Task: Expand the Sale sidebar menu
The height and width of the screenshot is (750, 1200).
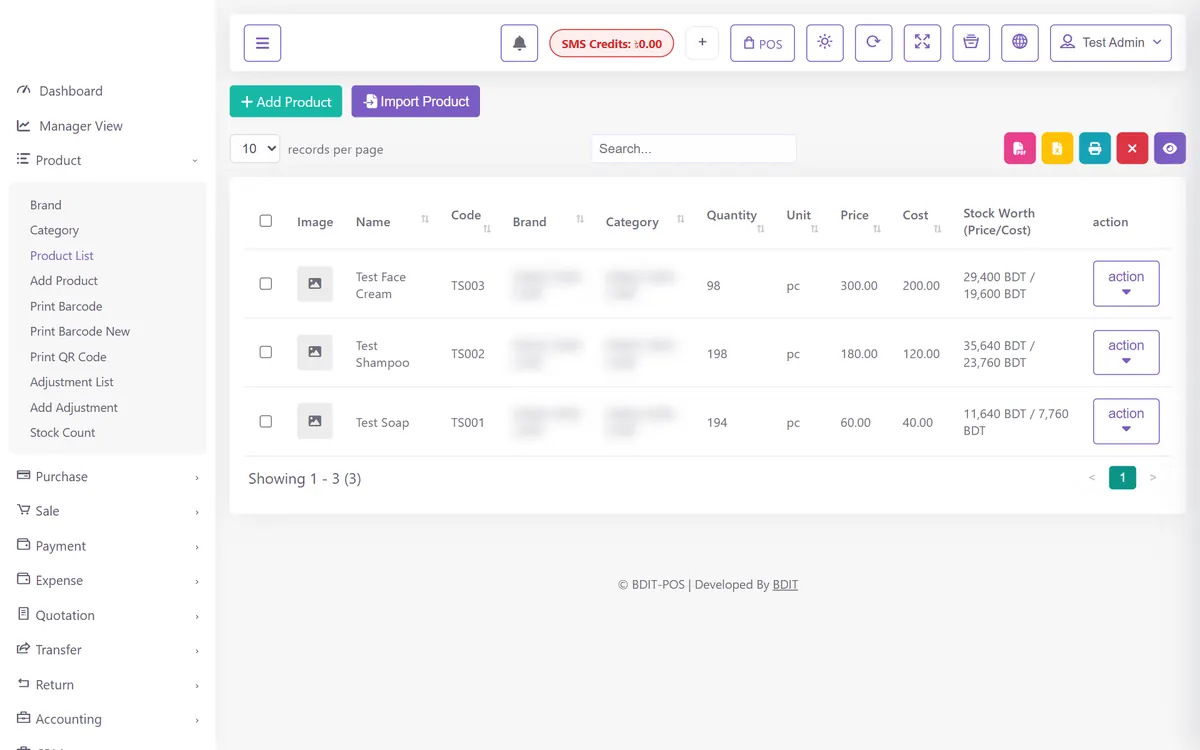Action: pos(107,511)
